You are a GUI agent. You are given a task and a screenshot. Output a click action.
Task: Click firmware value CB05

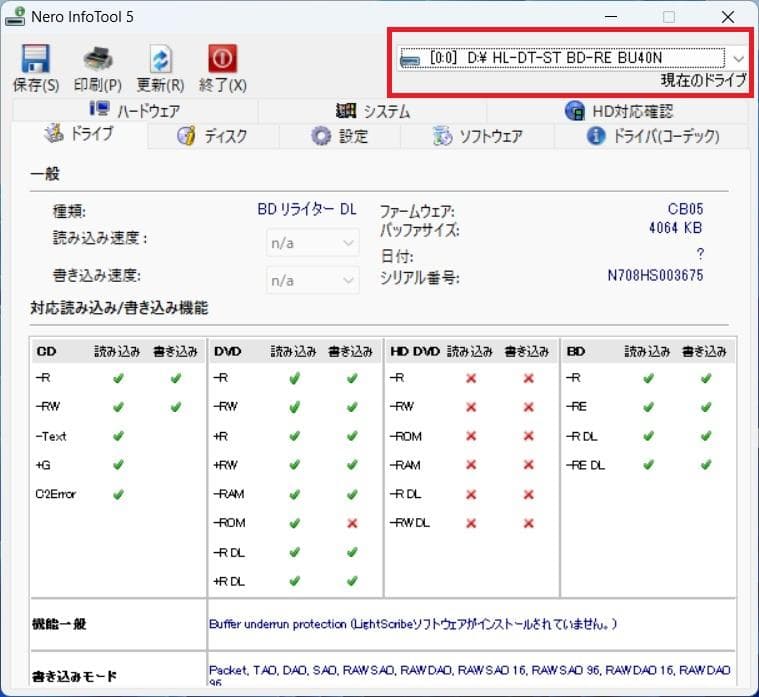pyautogui.click(x=685, y=209)
